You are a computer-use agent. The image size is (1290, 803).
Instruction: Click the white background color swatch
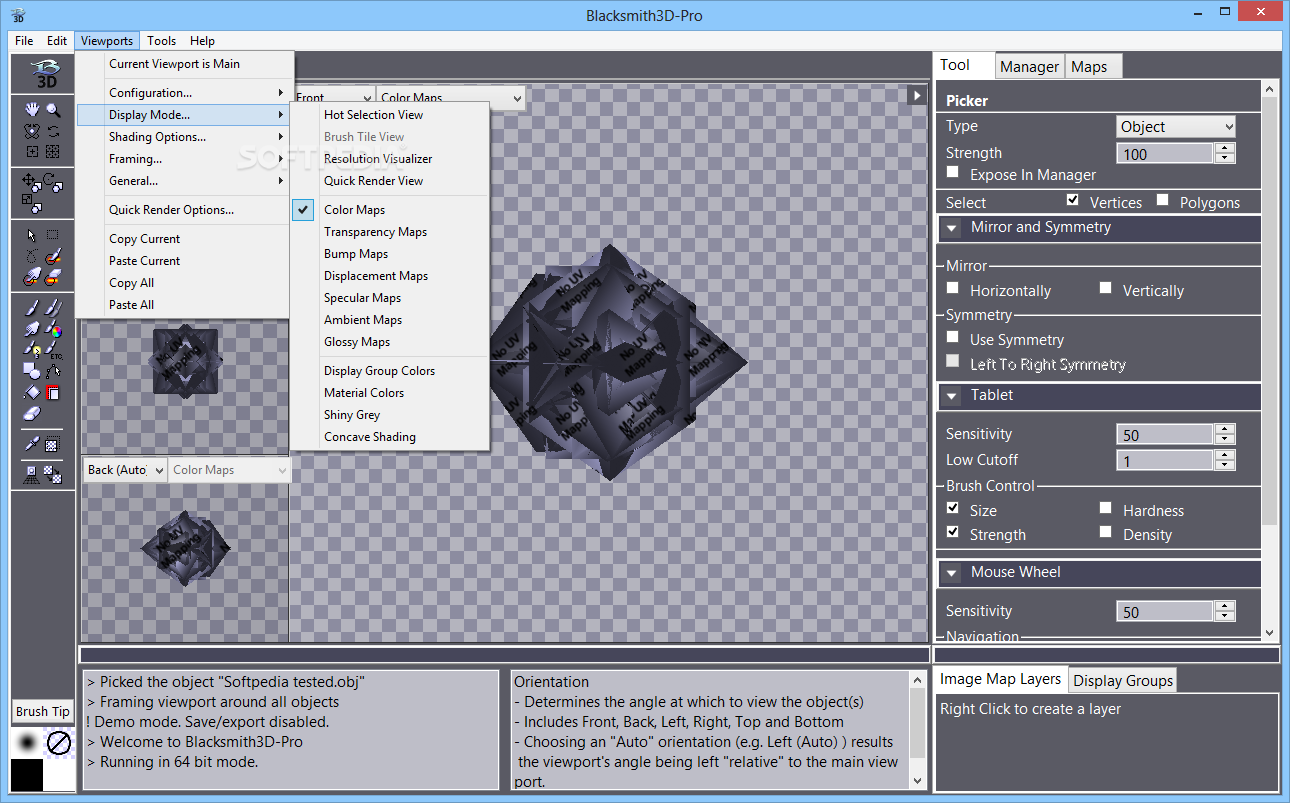coord(59,775)
